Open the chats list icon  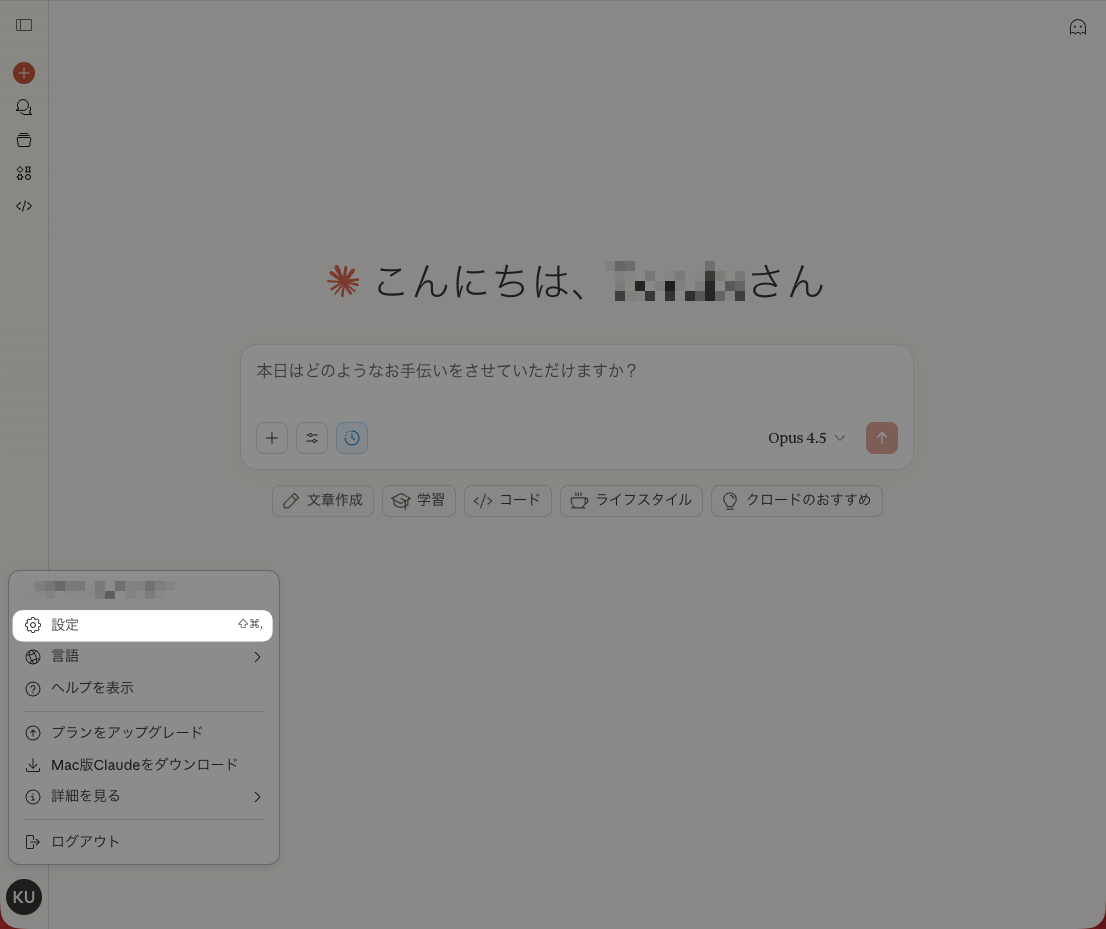24,107
